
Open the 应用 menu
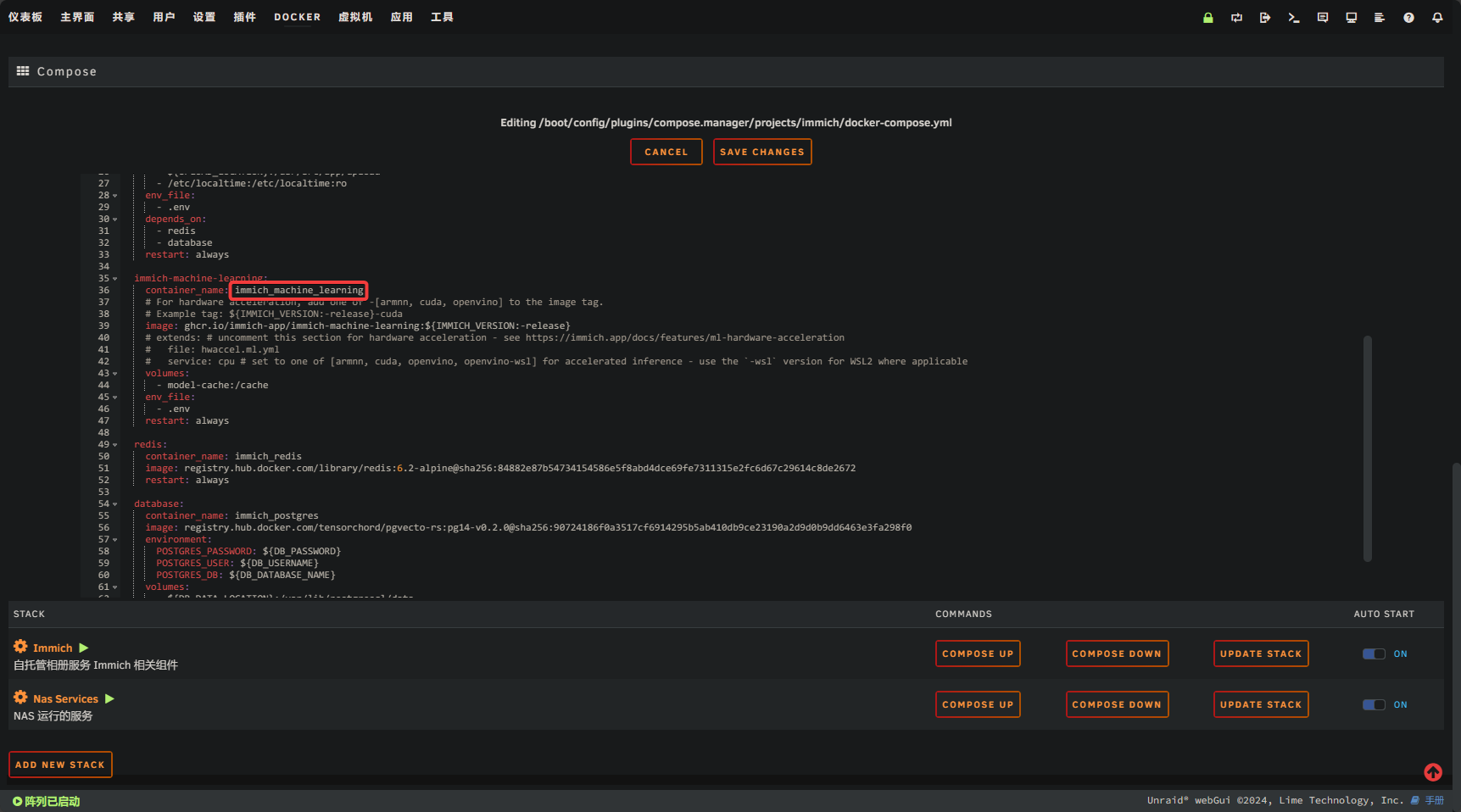(x=402, y=17)
